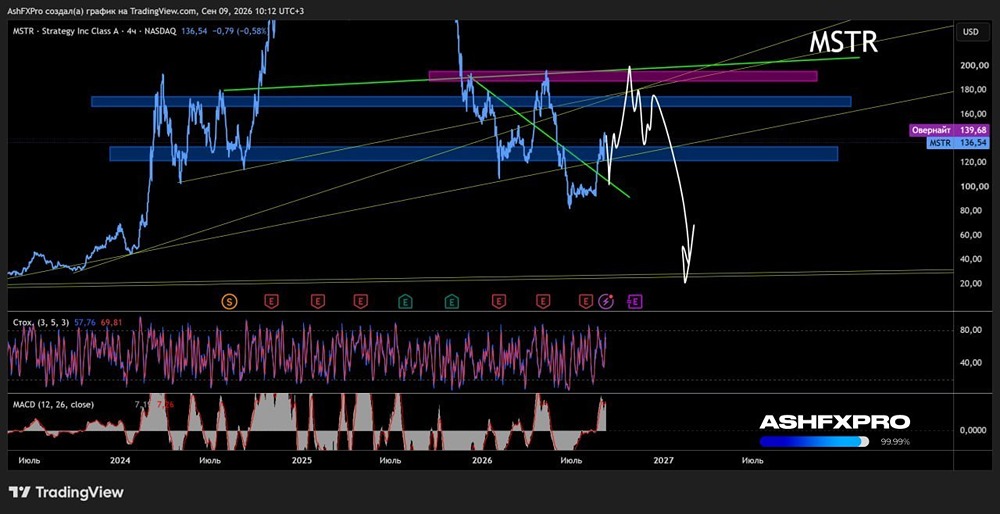Click the MSTR 136,54 price label
The height and width of the screenshot is (514, 1000).
pyautogui.click(x=958, y=143)
